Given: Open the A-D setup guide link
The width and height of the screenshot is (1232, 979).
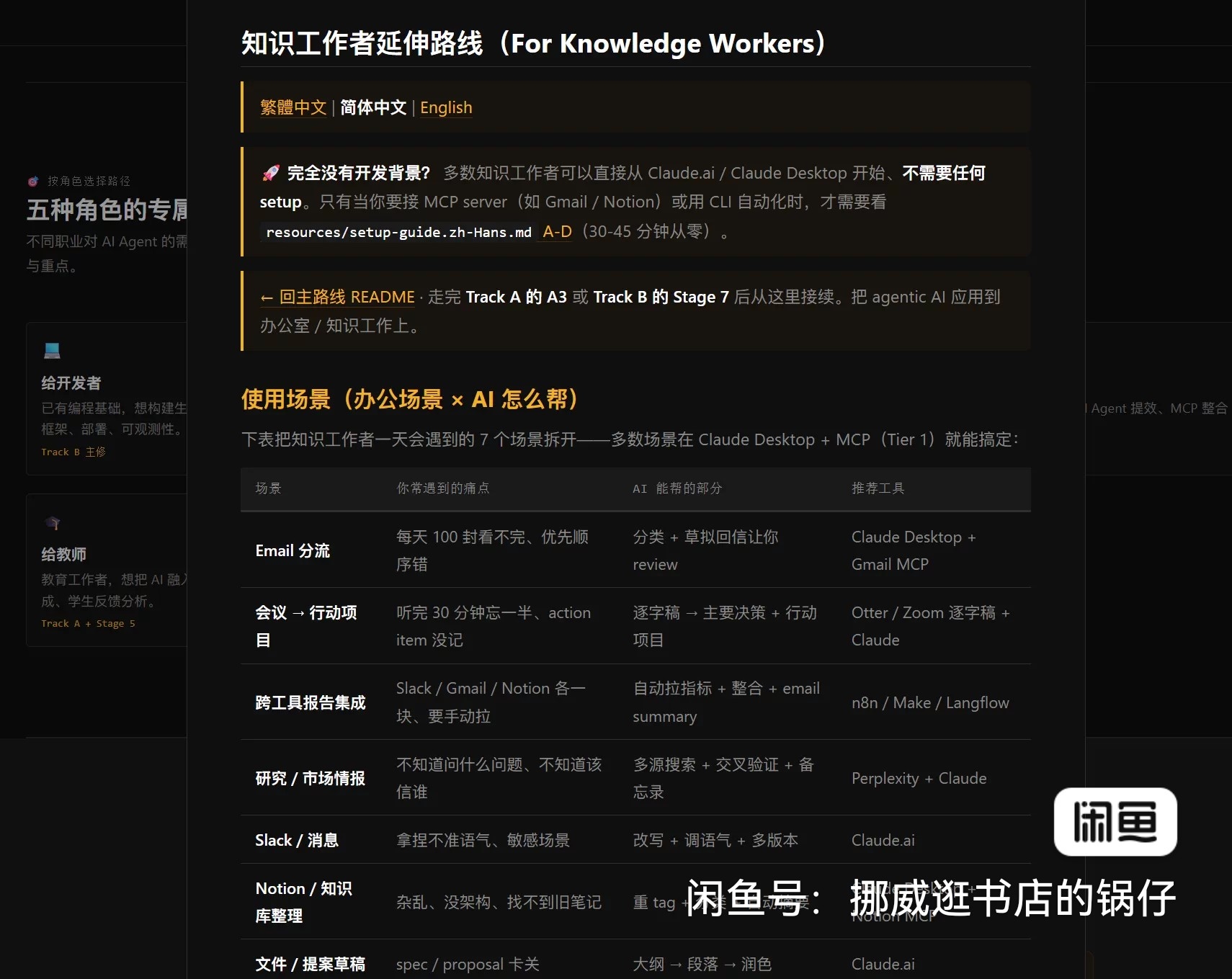Looking at the screenshot, I should (557, 231).
